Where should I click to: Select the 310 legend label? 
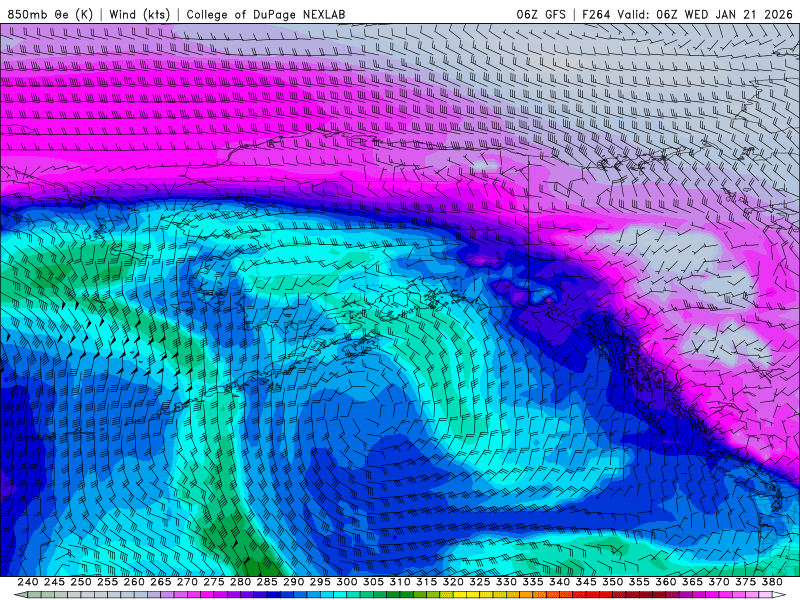[399, 582]
